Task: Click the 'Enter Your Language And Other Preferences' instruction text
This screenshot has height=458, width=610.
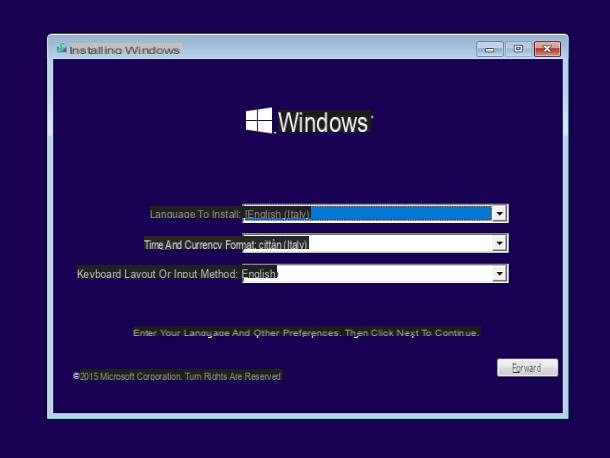Action: click(306, 333)
